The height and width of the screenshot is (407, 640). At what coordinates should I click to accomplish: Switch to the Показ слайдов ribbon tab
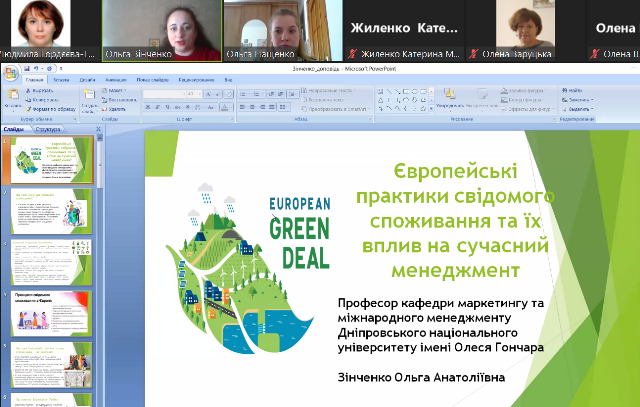152,80
